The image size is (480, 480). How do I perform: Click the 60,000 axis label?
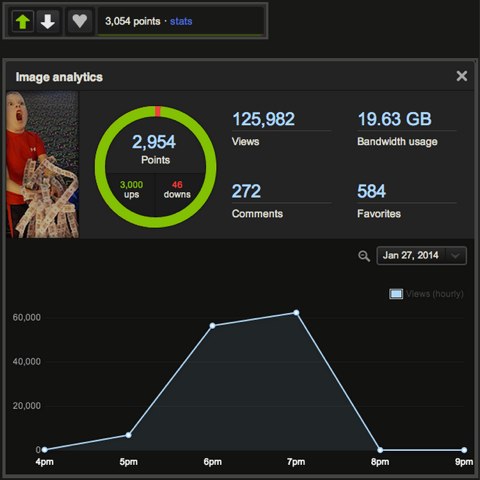coord(27,317)
